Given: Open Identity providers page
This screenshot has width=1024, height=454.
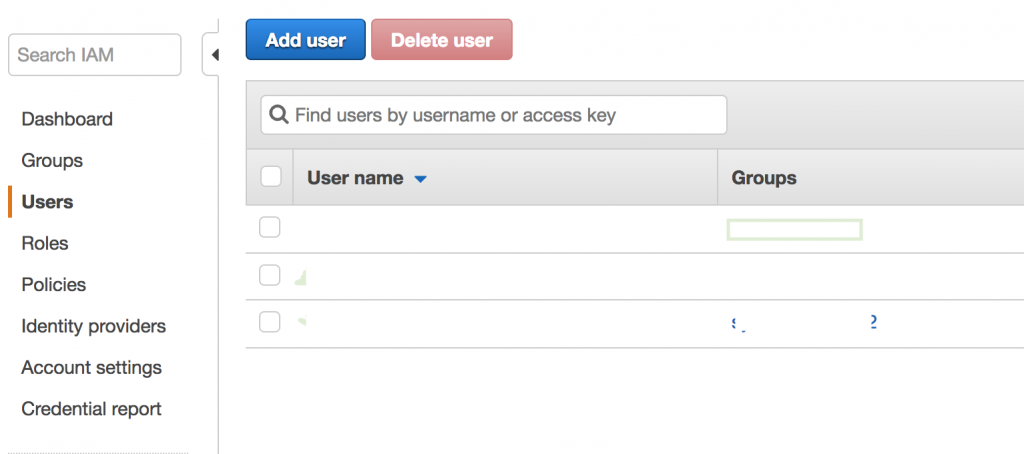Looking at the screenshot, I should pos(93,326).
